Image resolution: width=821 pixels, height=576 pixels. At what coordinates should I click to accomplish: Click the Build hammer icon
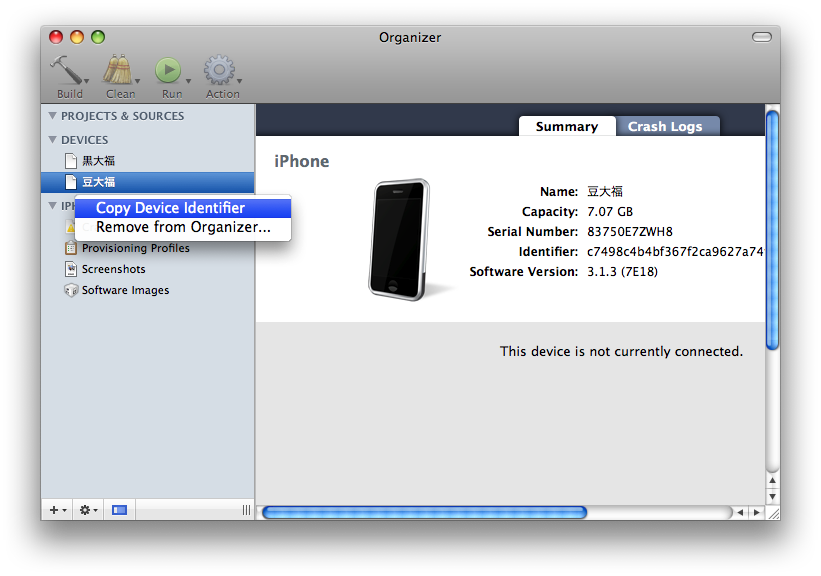68,71
